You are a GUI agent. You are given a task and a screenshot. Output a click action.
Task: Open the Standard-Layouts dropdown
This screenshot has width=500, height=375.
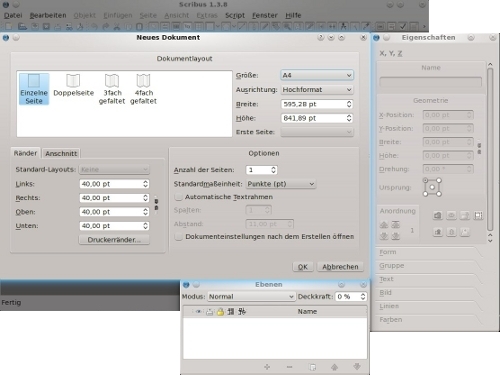coord(114,169)
